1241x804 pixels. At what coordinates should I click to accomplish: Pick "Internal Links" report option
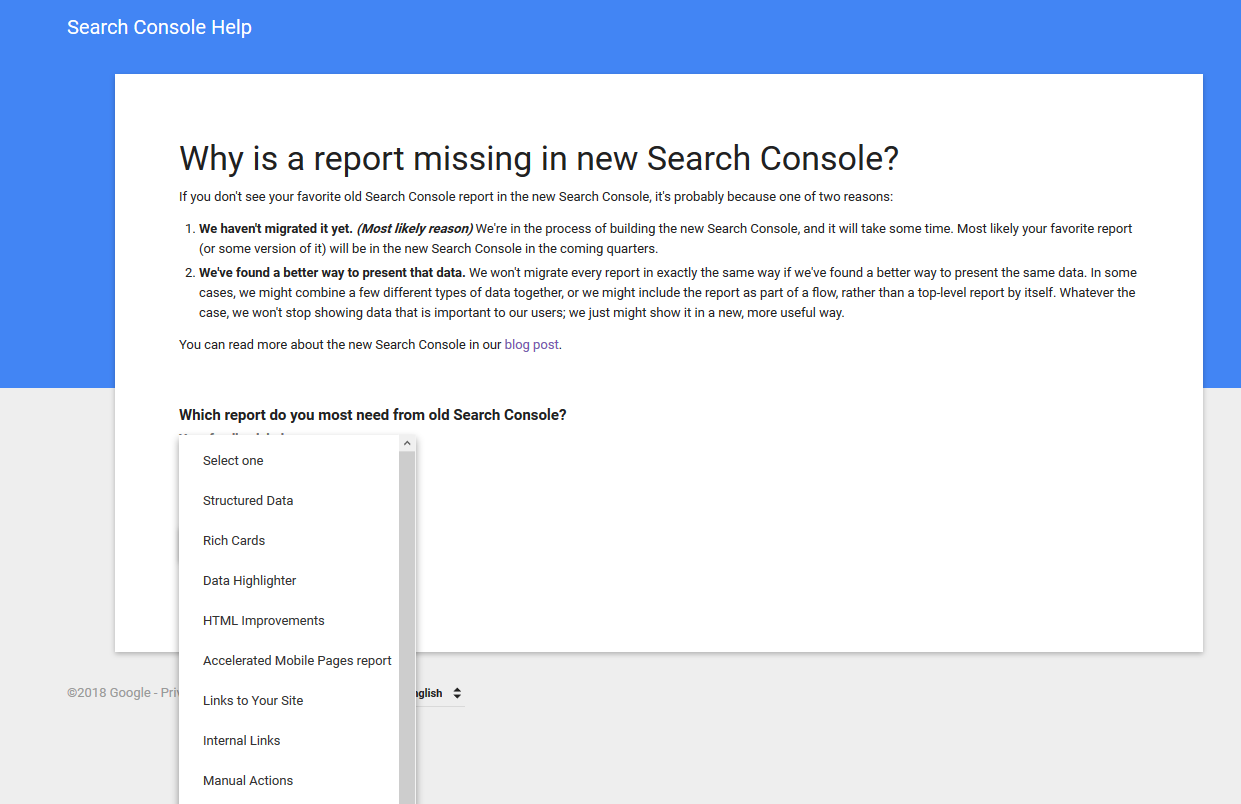(242, 740)
